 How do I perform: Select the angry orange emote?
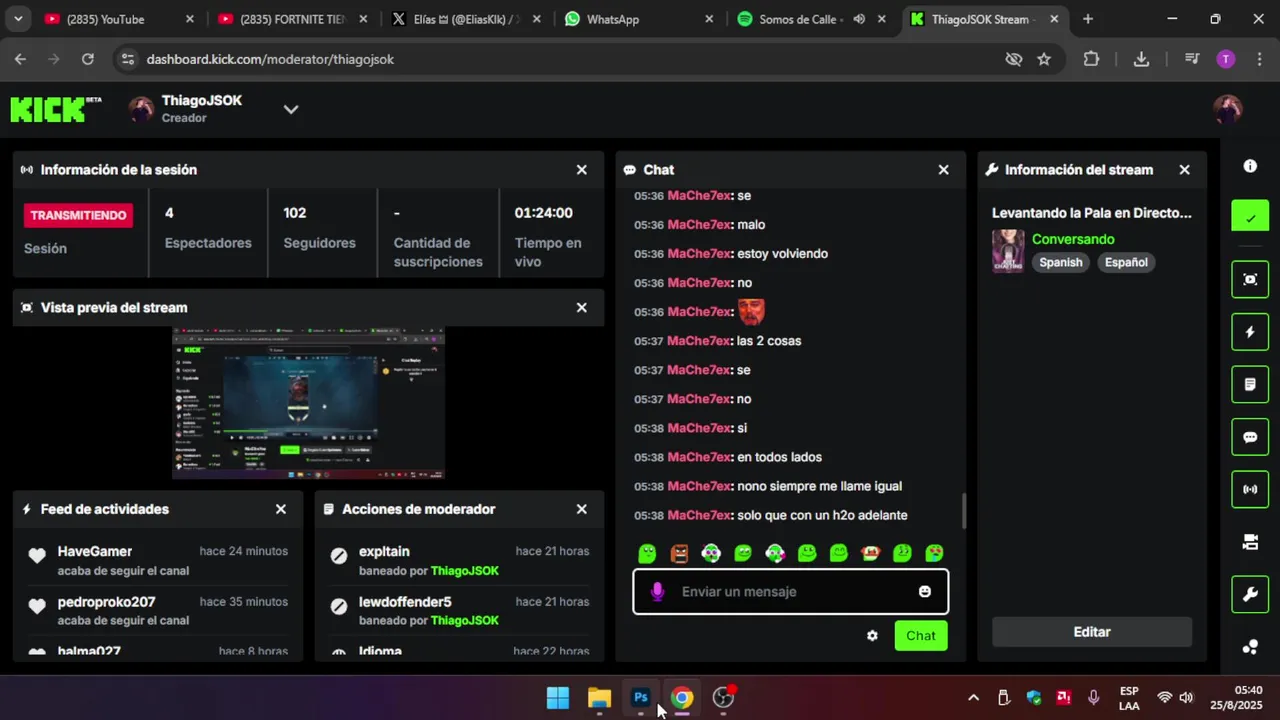click(679, 553)
